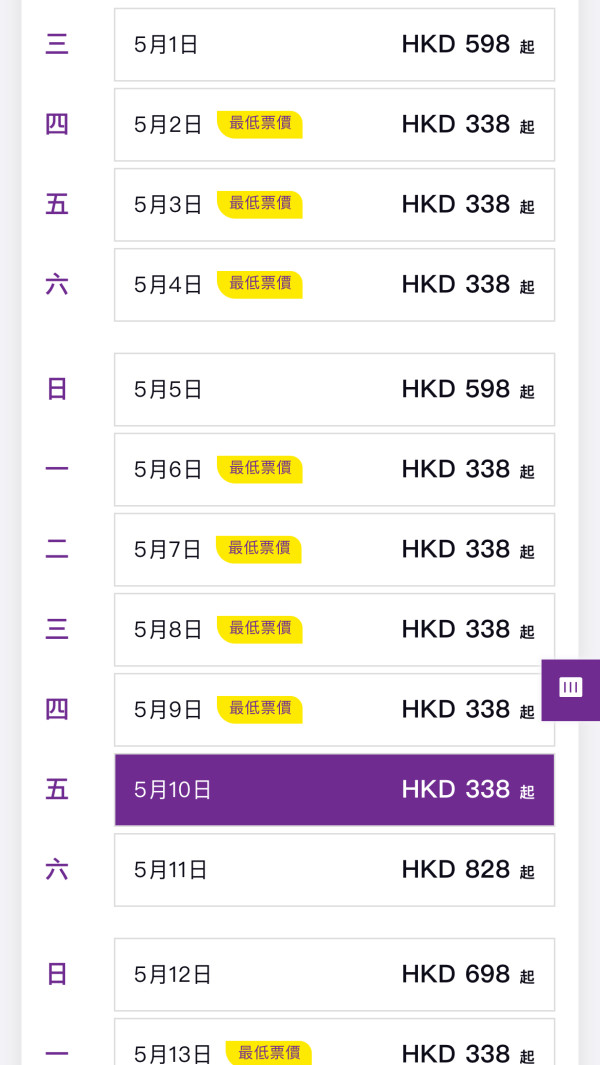
Task: Click the 最低票價 badge on 5月7日
Action: click(259, 548)
